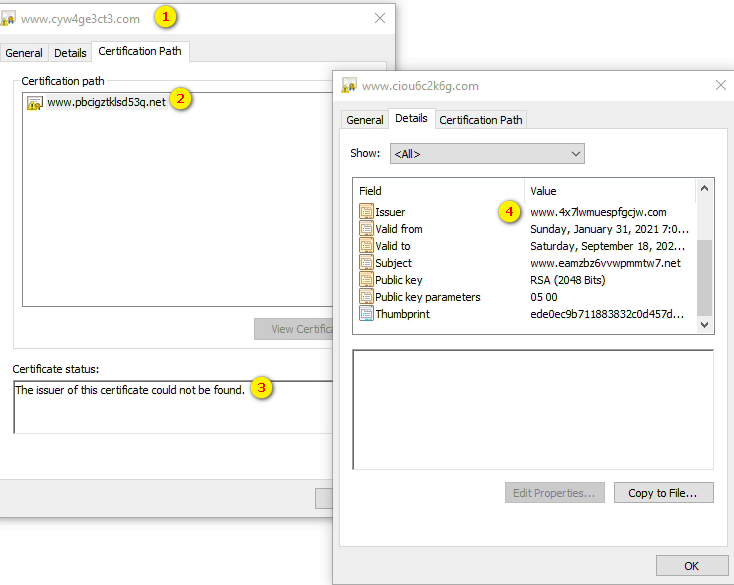Viewport: 734px width, 585px height.
Task: Select the Valid from row label
Action: (399, 229)
